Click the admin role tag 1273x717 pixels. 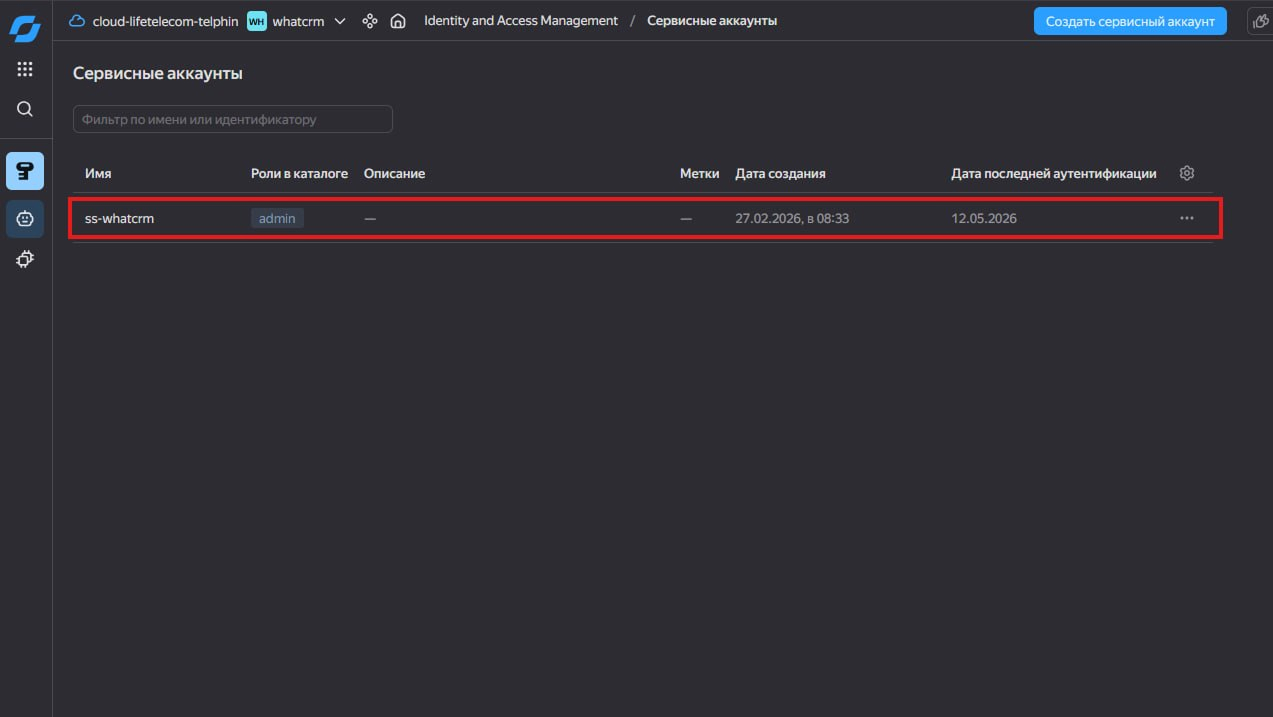277,218
